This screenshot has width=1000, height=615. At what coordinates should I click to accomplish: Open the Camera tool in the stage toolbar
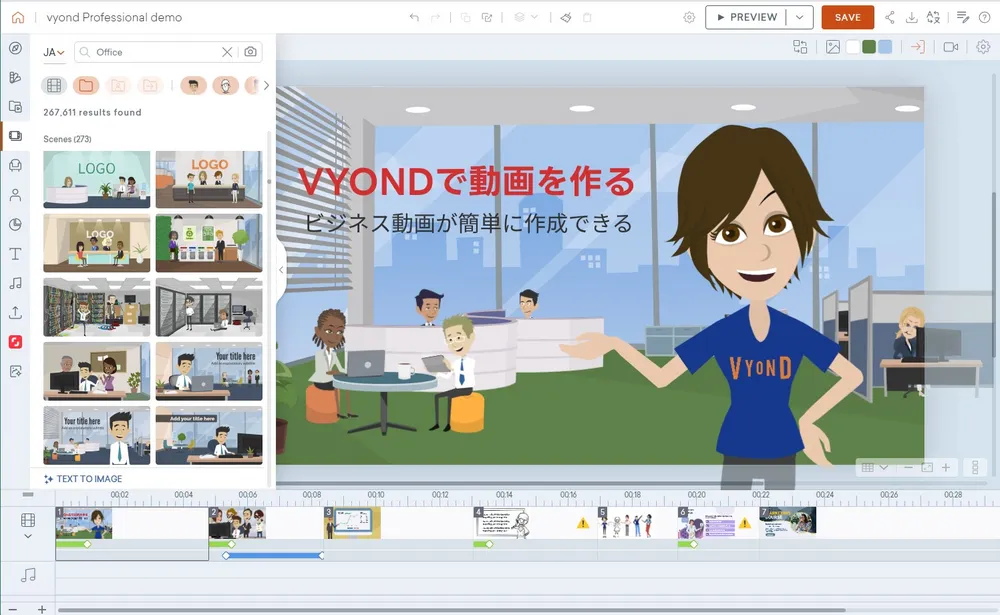click(x=950, y=47)
